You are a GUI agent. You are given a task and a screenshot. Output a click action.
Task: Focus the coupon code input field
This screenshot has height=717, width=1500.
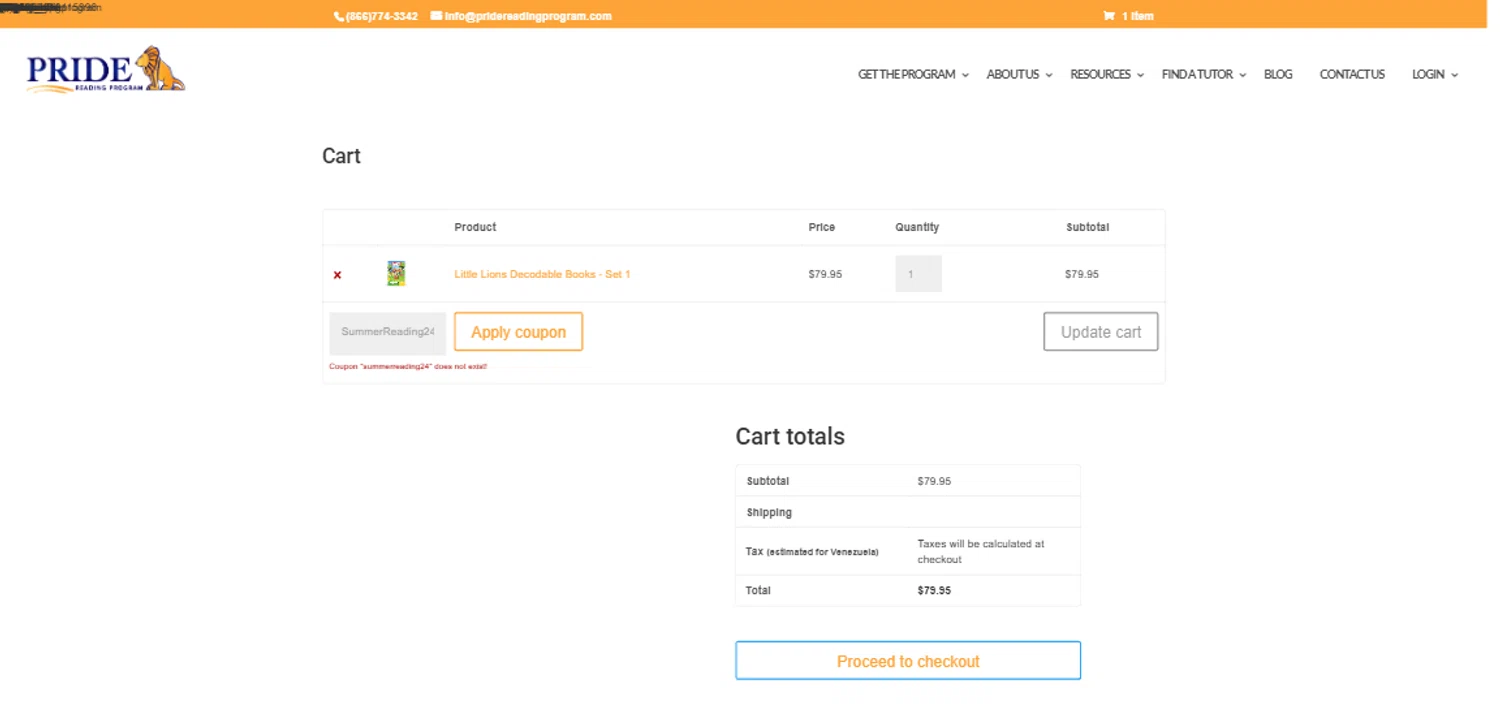tap(388, 332)
